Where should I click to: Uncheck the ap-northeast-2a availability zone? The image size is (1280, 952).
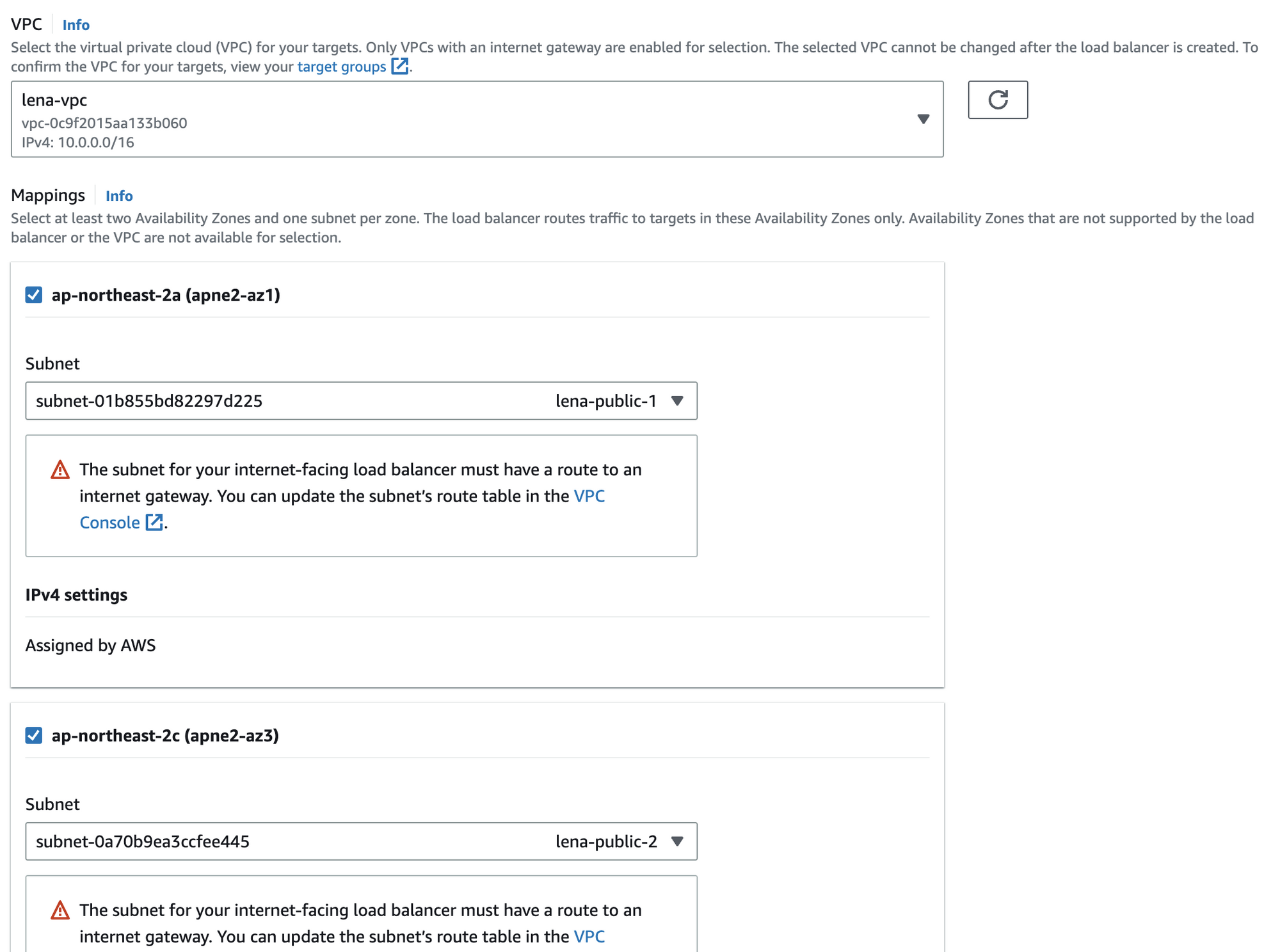34,295
